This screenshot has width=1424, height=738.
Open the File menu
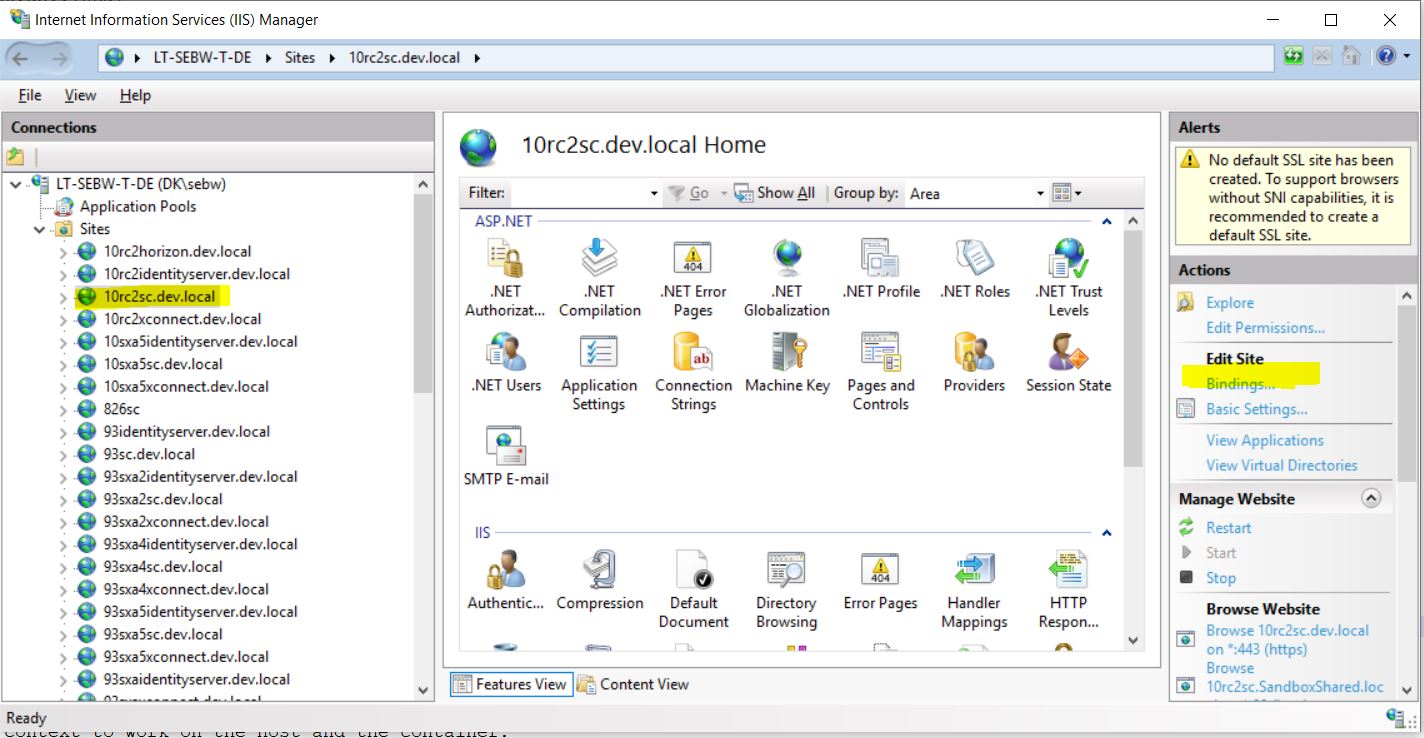click(30, 95)
